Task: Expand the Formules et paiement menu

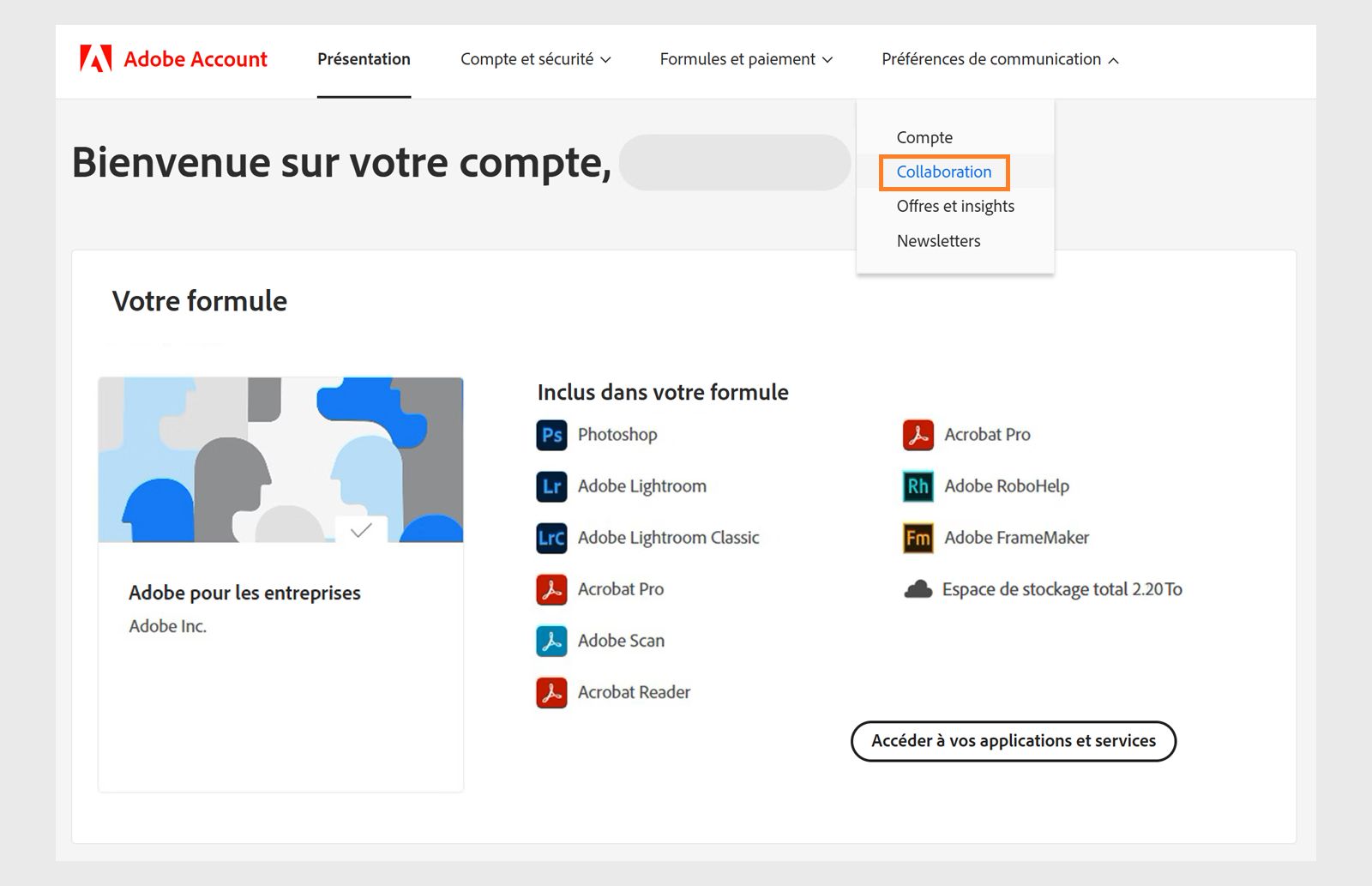Action: click(x=746, y=59)
